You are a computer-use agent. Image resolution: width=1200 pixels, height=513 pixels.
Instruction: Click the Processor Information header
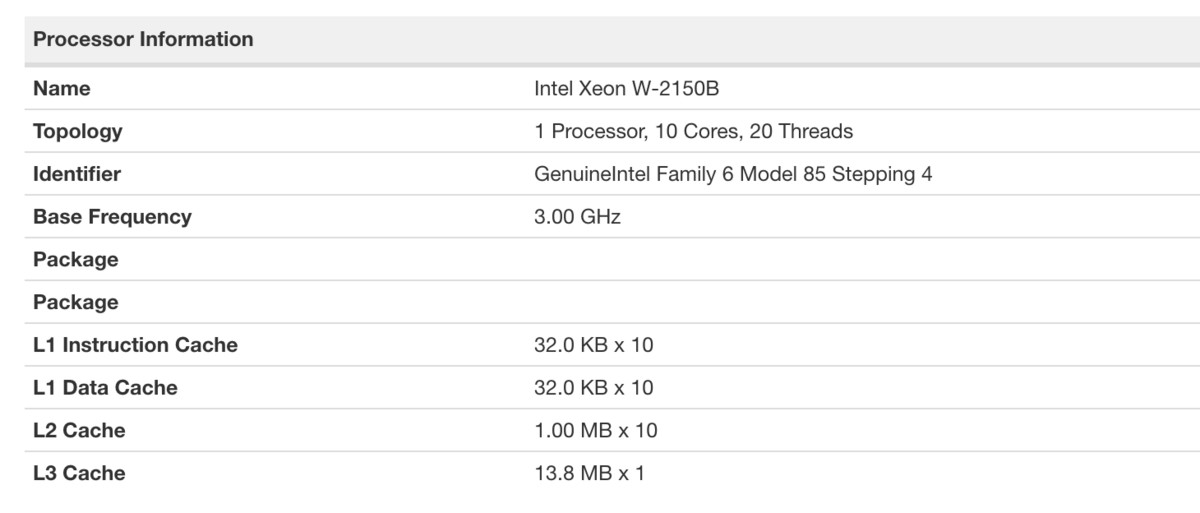click(x=143, y=40)
